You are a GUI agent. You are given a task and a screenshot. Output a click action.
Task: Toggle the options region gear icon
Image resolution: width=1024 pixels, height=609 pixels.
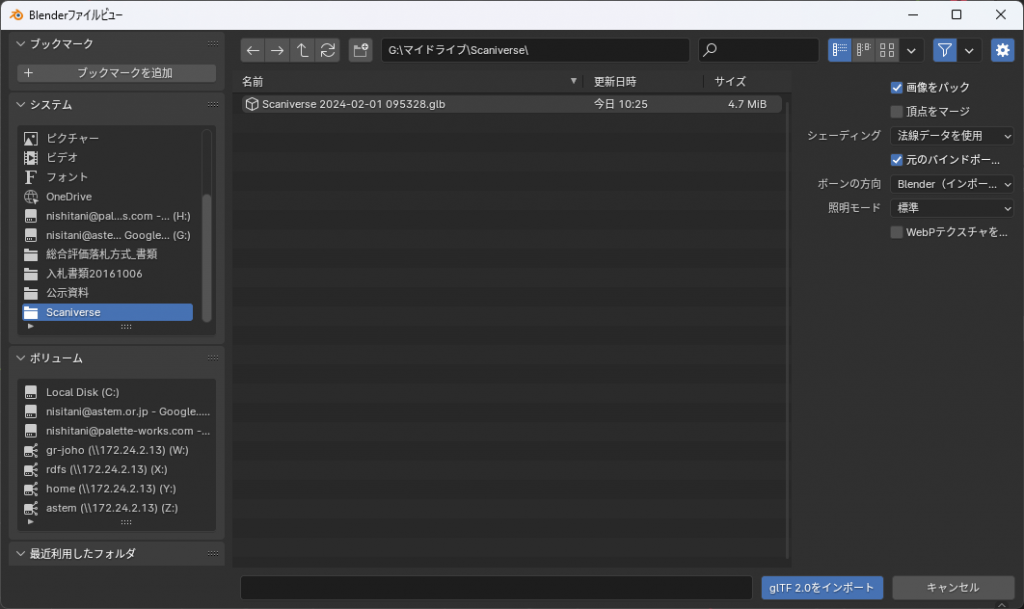[1002, 50]
